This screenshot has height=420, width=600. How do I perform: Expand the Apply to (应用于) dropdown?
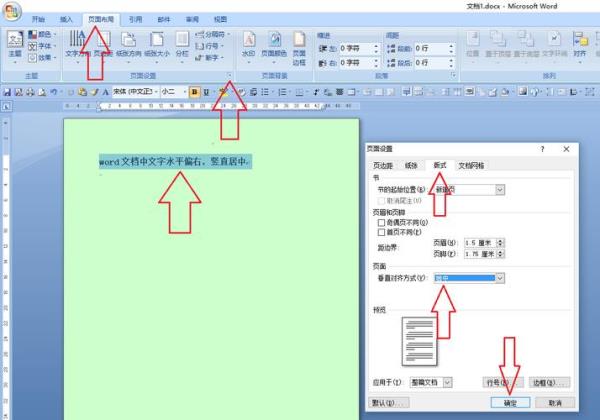(x=447, y=382)
